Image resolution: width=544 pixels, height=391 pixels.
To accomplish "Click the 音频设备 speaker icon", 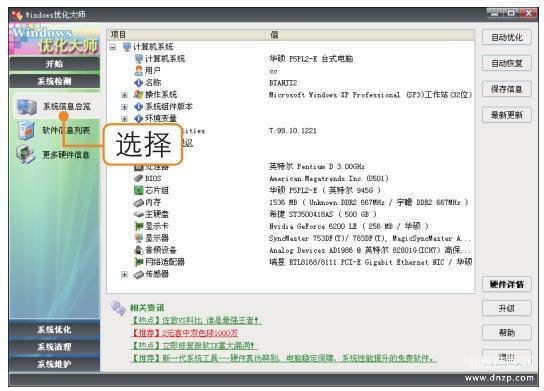I will click(x=139, y=250).
